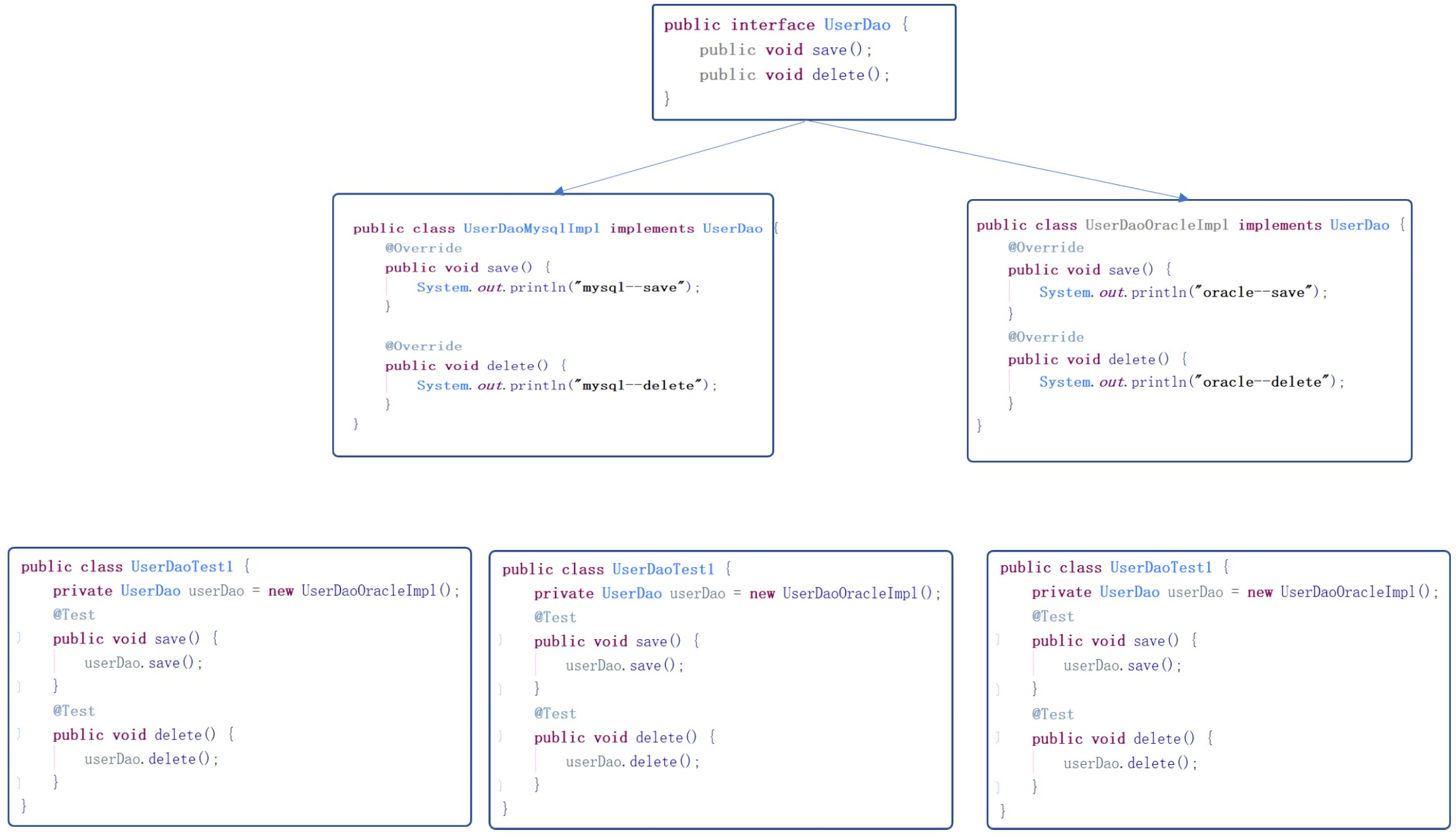
Task: Click public void delete() in UserDaoMysqlImpl class
Action: click(466, 366)
